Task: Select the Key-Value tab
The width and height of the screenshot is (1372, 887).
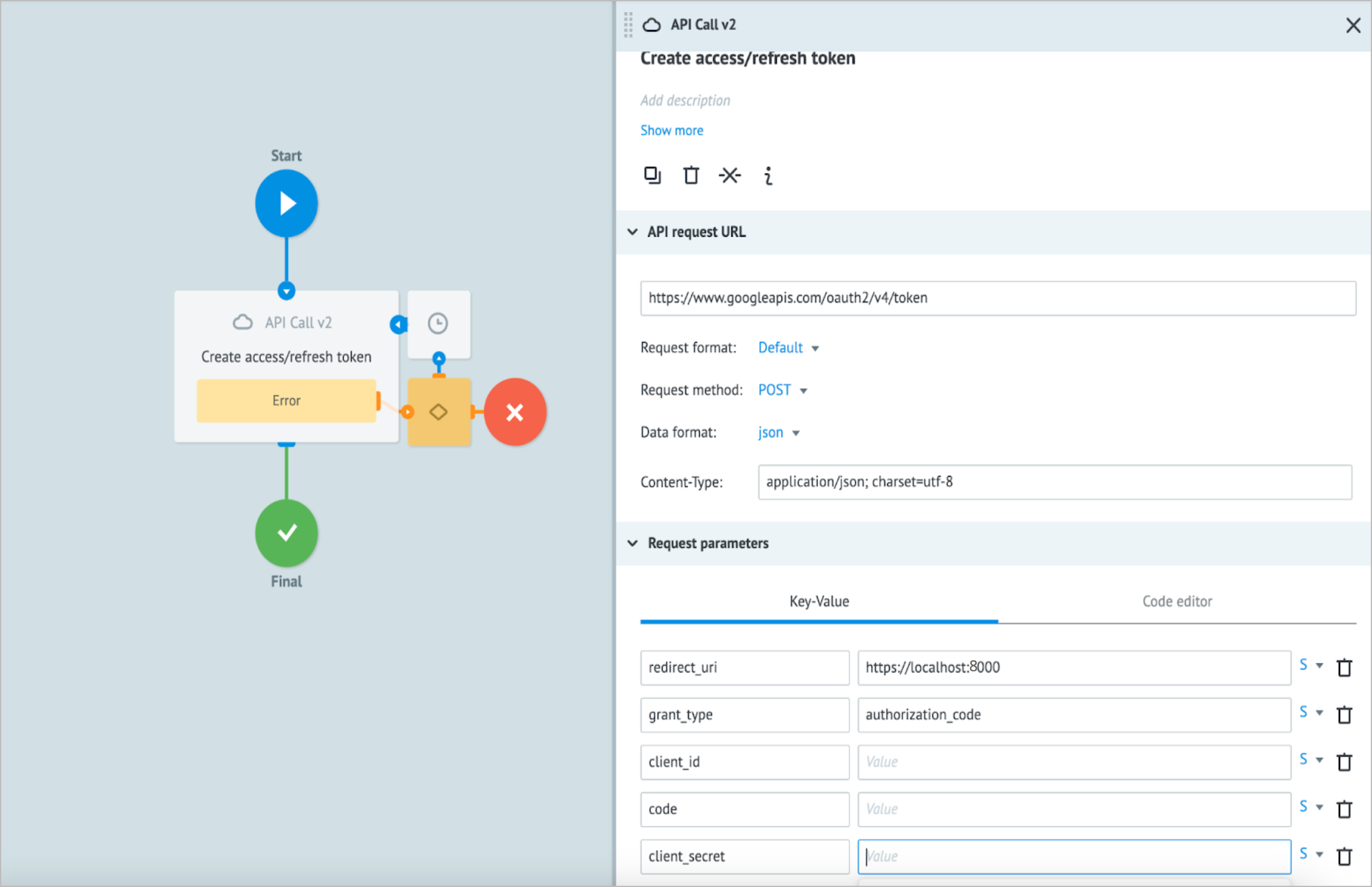Action: (819, 600)
